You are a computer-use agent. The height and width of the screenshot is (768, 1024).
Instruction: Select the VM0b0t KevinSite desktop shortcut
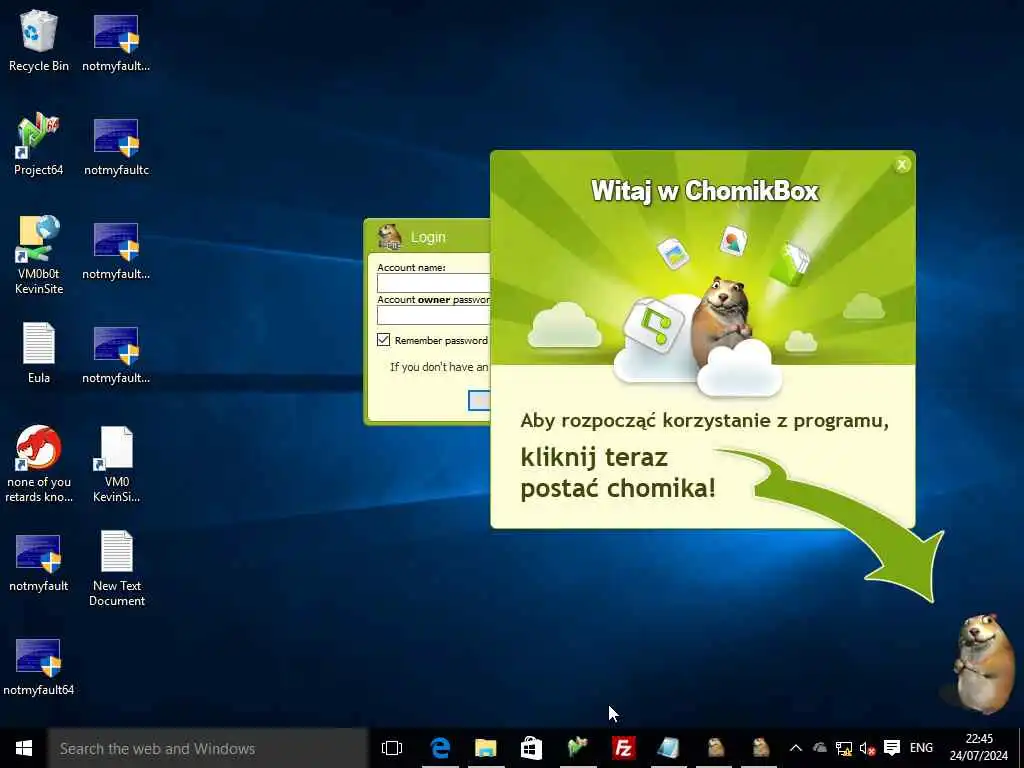click(39, 255)
